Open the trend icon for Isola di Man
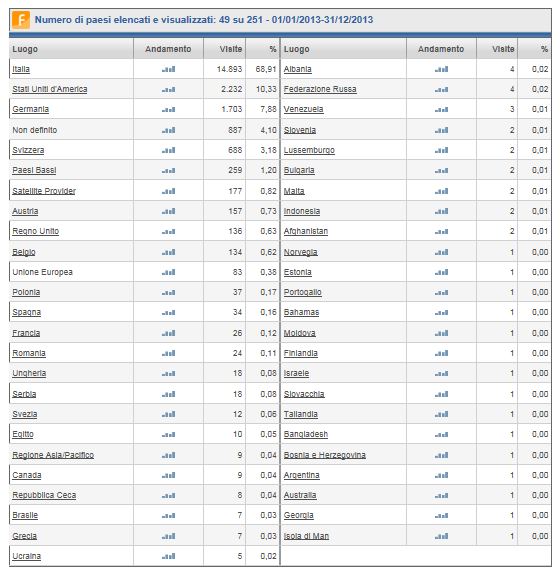This screenshot has height=575, width=560. 442,536
